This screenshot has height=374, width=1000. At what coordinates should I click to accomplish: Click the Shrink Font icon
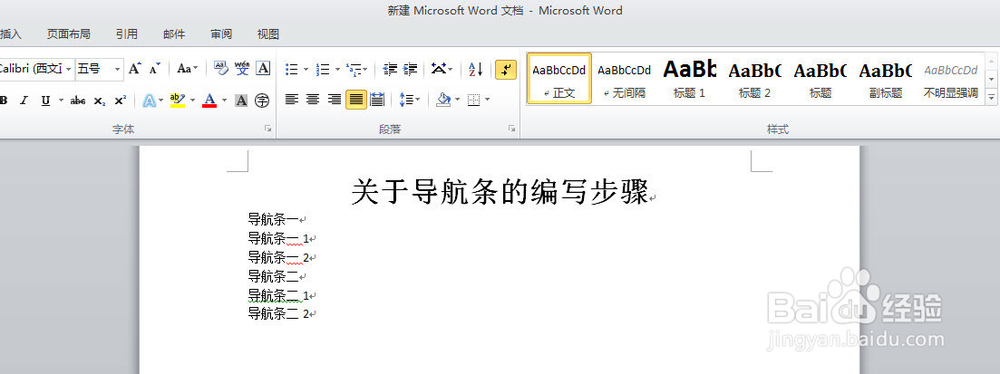[154, 68]
